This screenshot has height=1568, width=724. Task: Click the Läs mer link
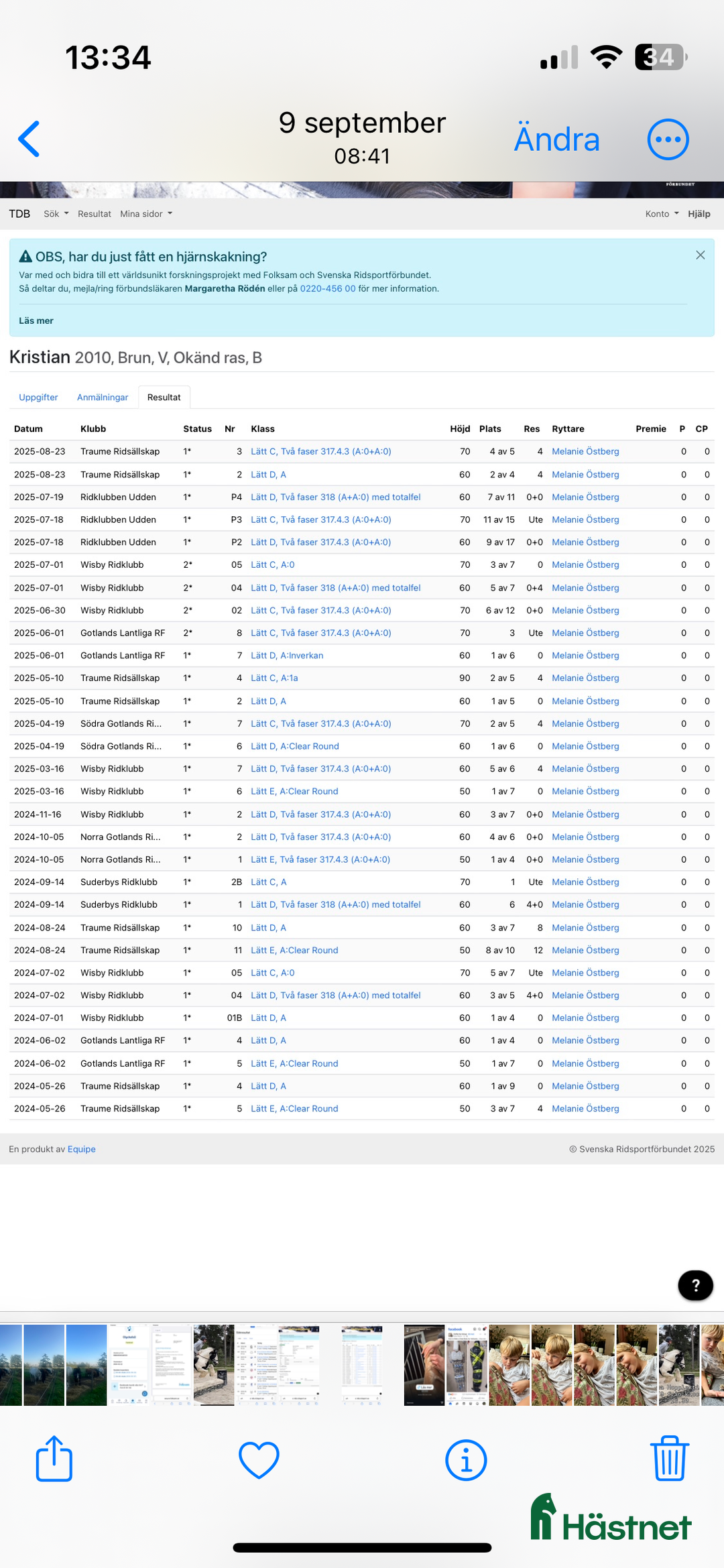click(36, 321)
